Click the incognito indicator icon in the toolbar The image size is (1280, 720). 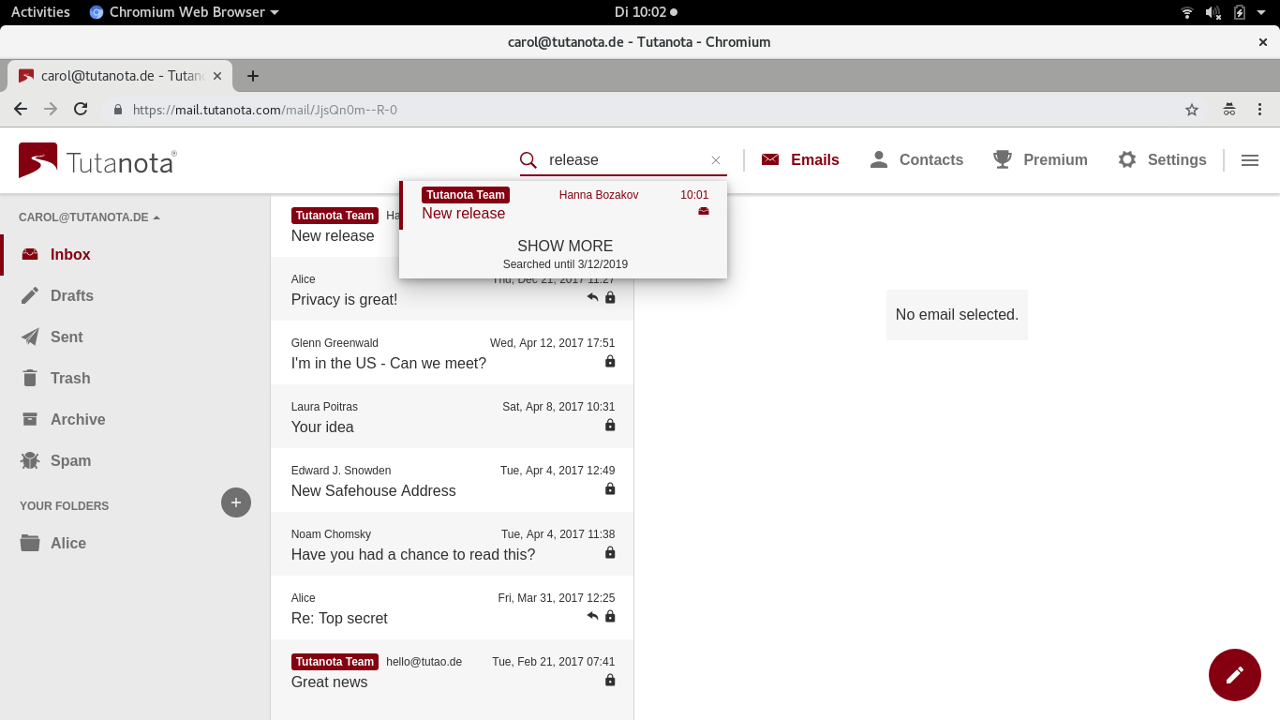pos(1229,110)
